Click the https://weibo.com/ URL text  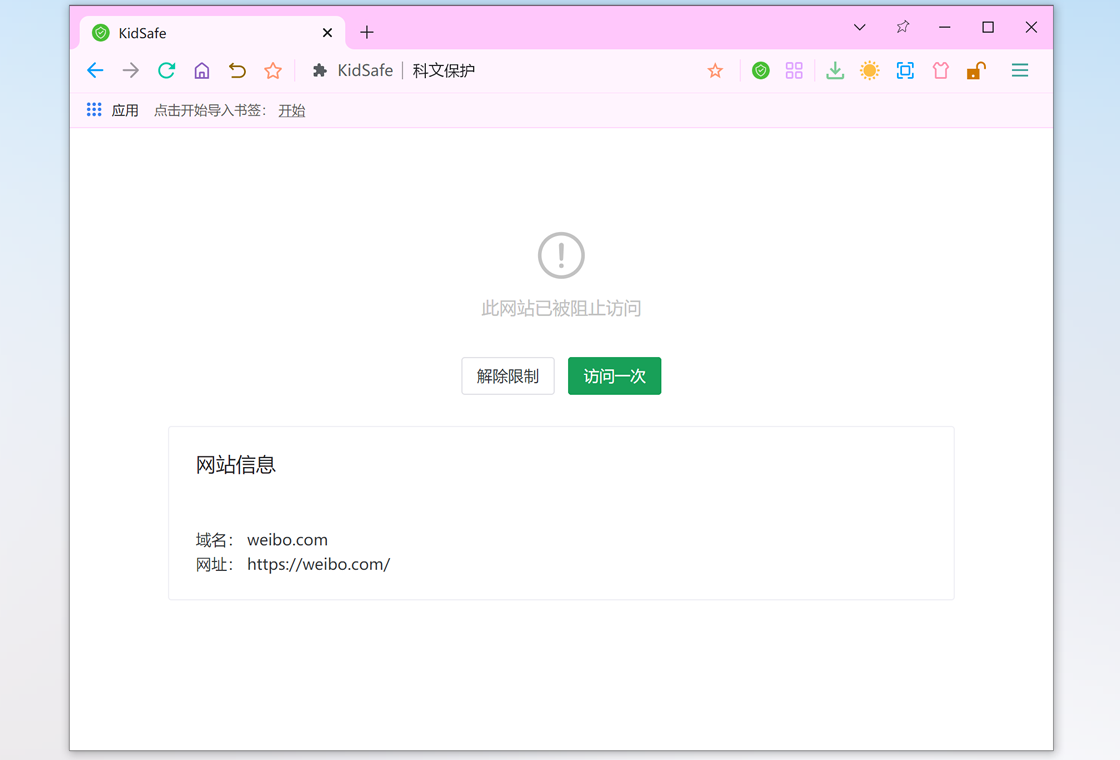point(319,564)
